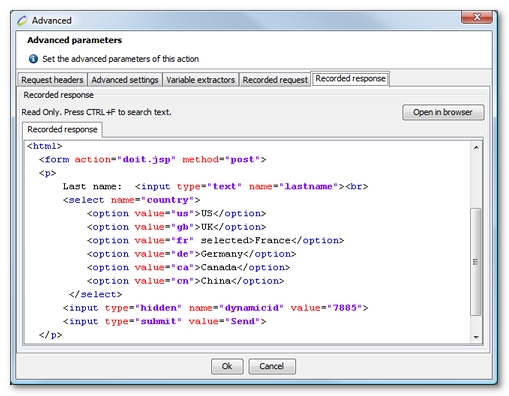Click the Advanced window title icon
This screenshot has width=509, height=396.
22,21
